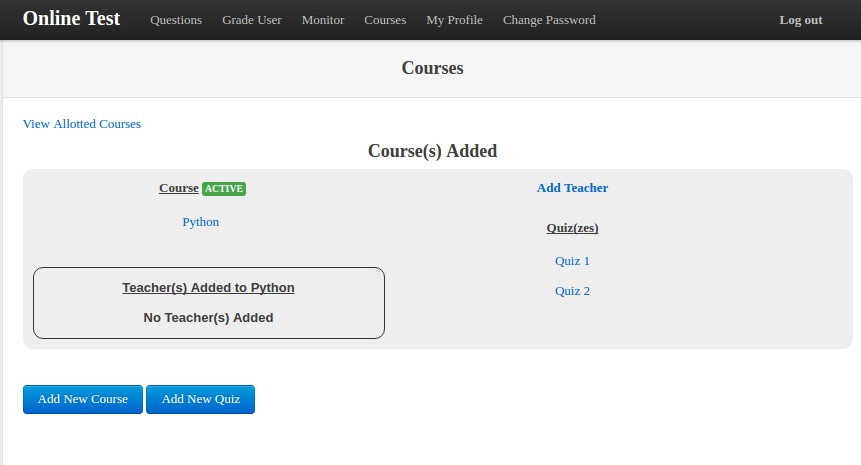Click Teacher(s) Added to Python heading

pos(208,288)
